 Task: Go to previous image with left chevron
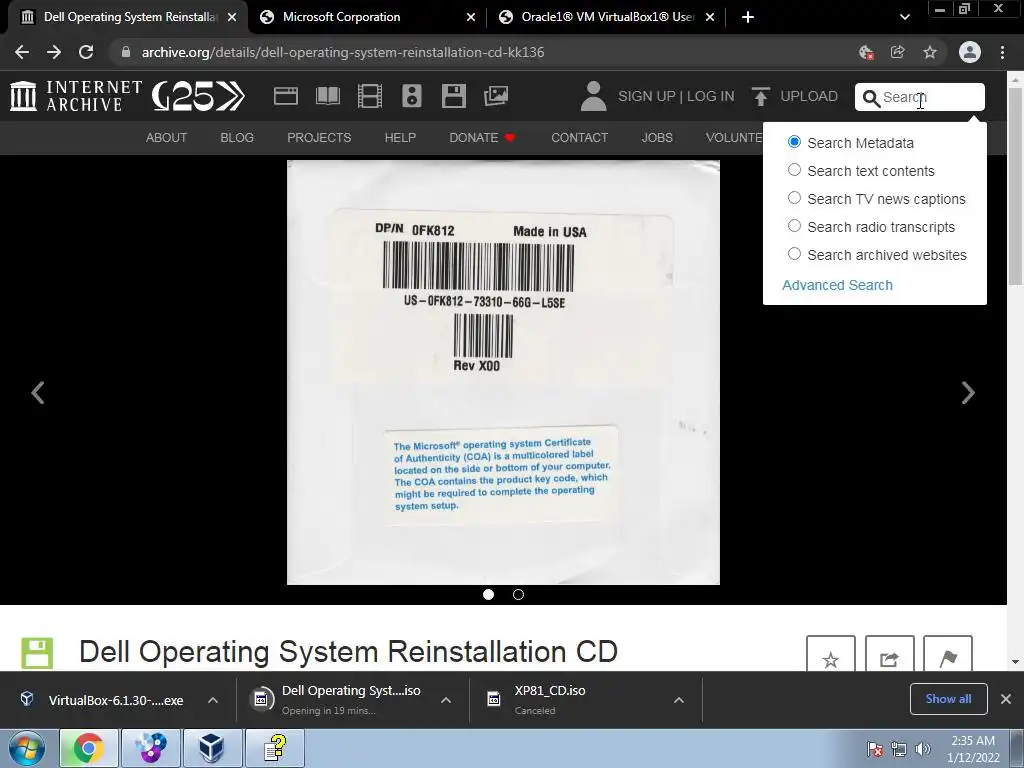click(x=38, y=392)
